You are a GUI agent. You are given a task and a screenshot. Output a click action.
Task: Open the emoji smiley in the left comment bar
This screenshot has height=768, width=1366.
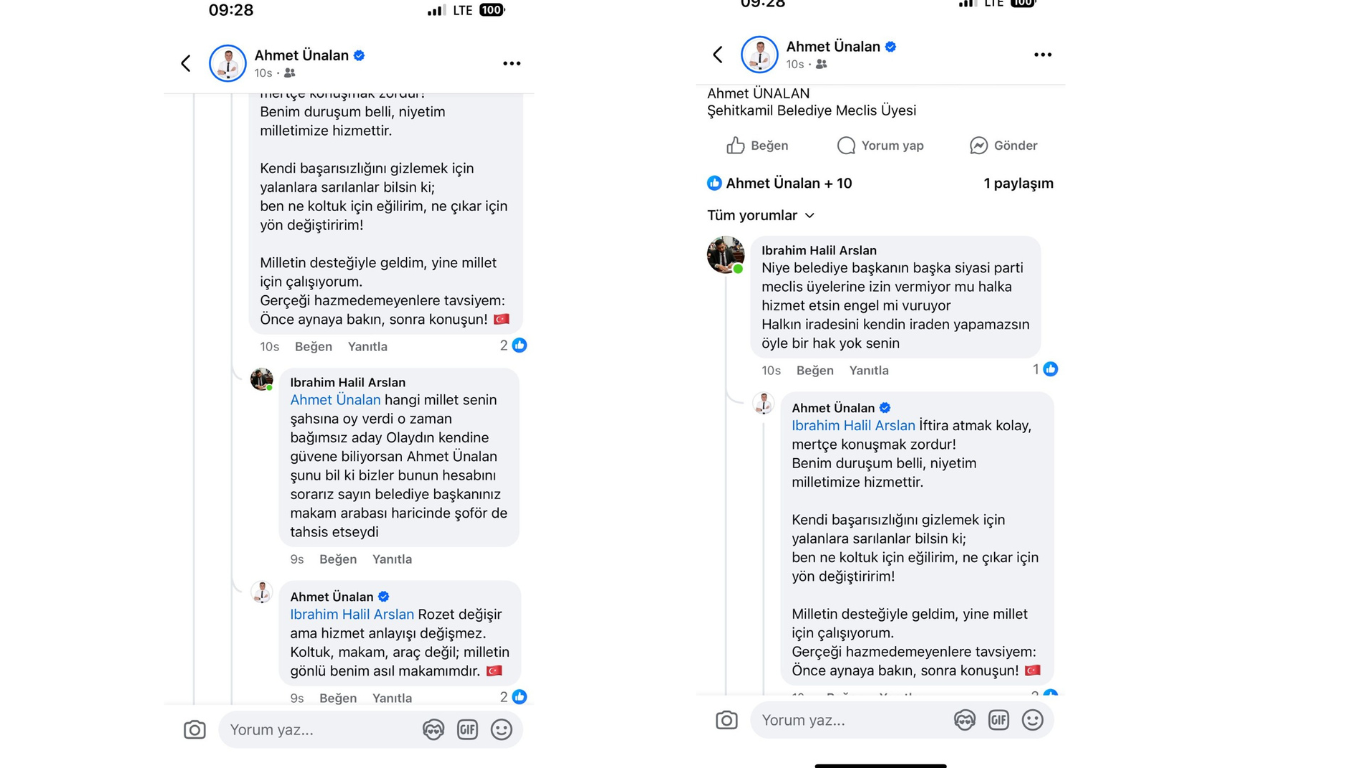tap(502, 730)
